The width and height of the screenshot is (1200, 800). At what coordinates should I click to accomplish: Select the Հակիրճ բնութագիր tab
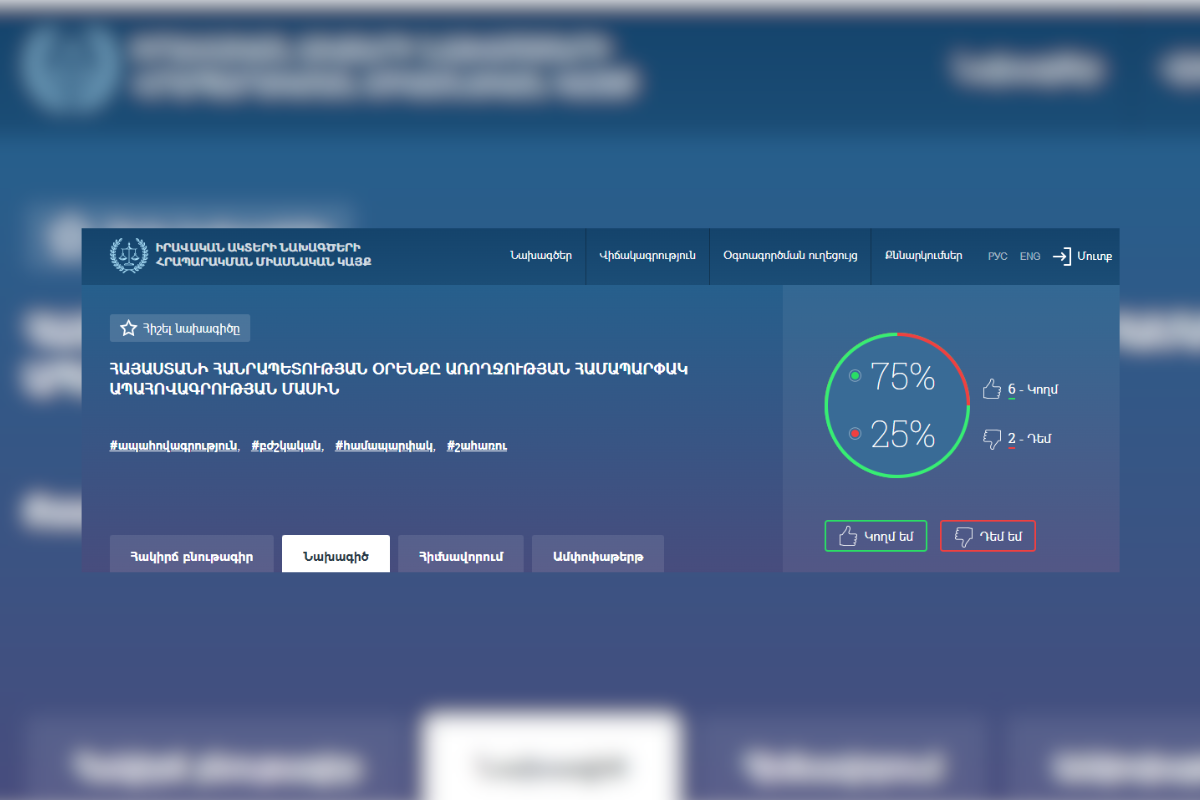coord(191,555)
